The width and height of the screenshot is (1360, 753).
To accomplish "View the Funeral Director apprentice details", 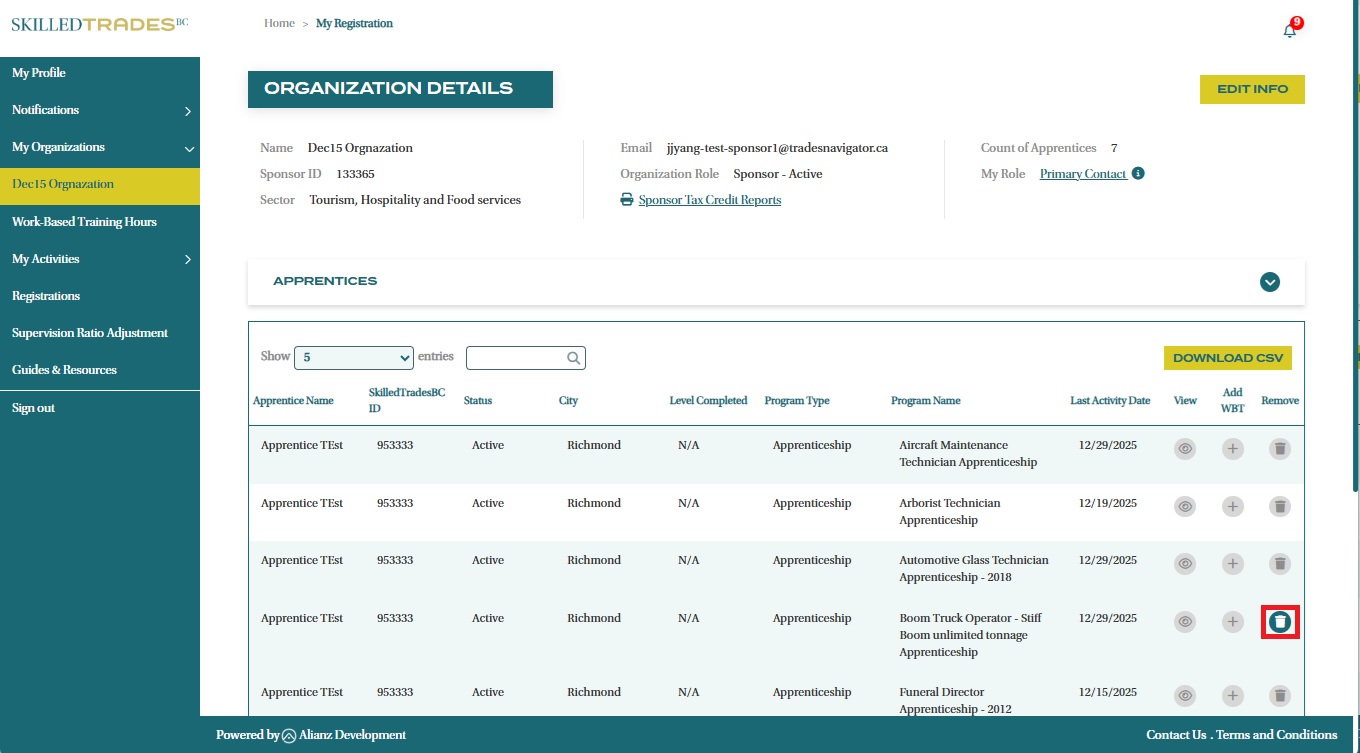I will [x=1185, y=695].
